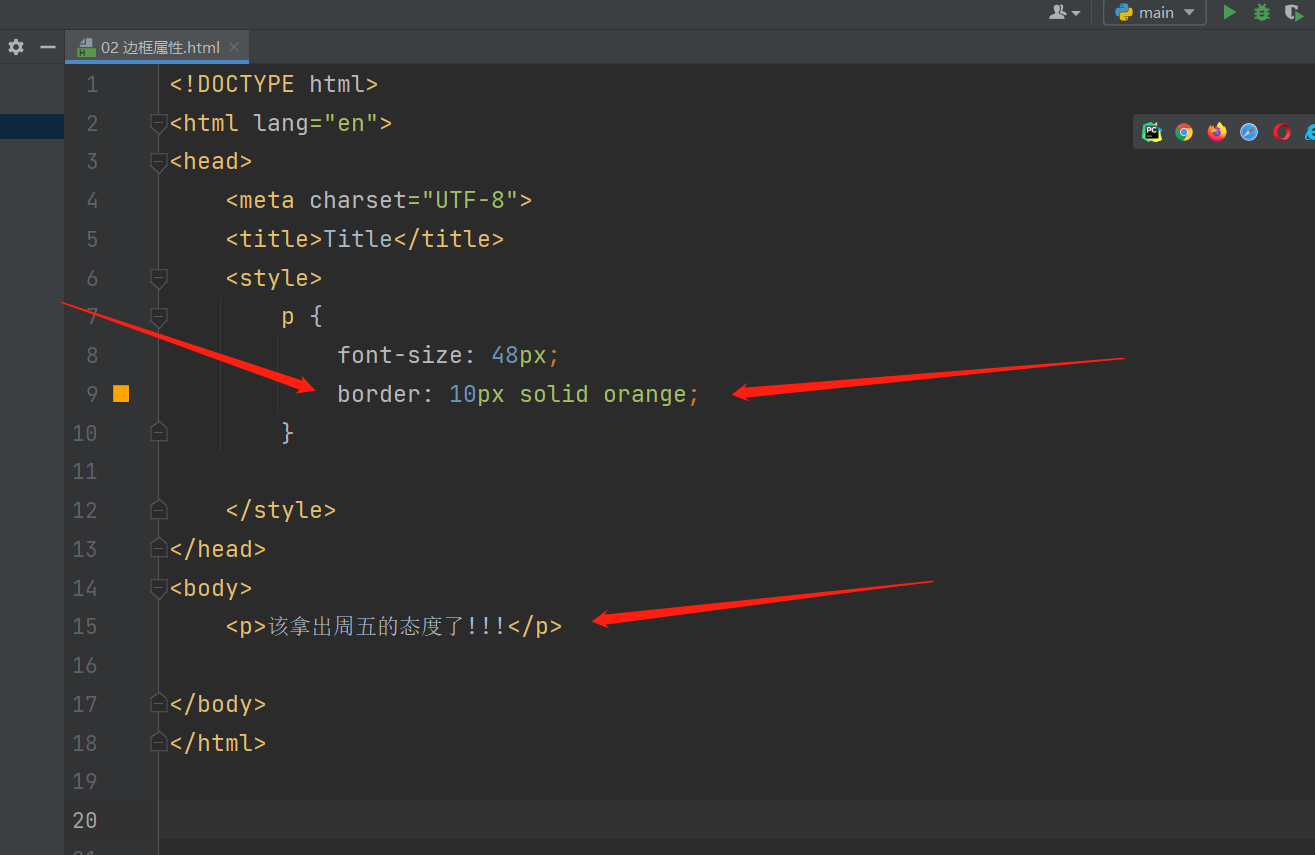Run the main configuration with green play
This screenshot has height=855, width=1315.
point(1230,12)
